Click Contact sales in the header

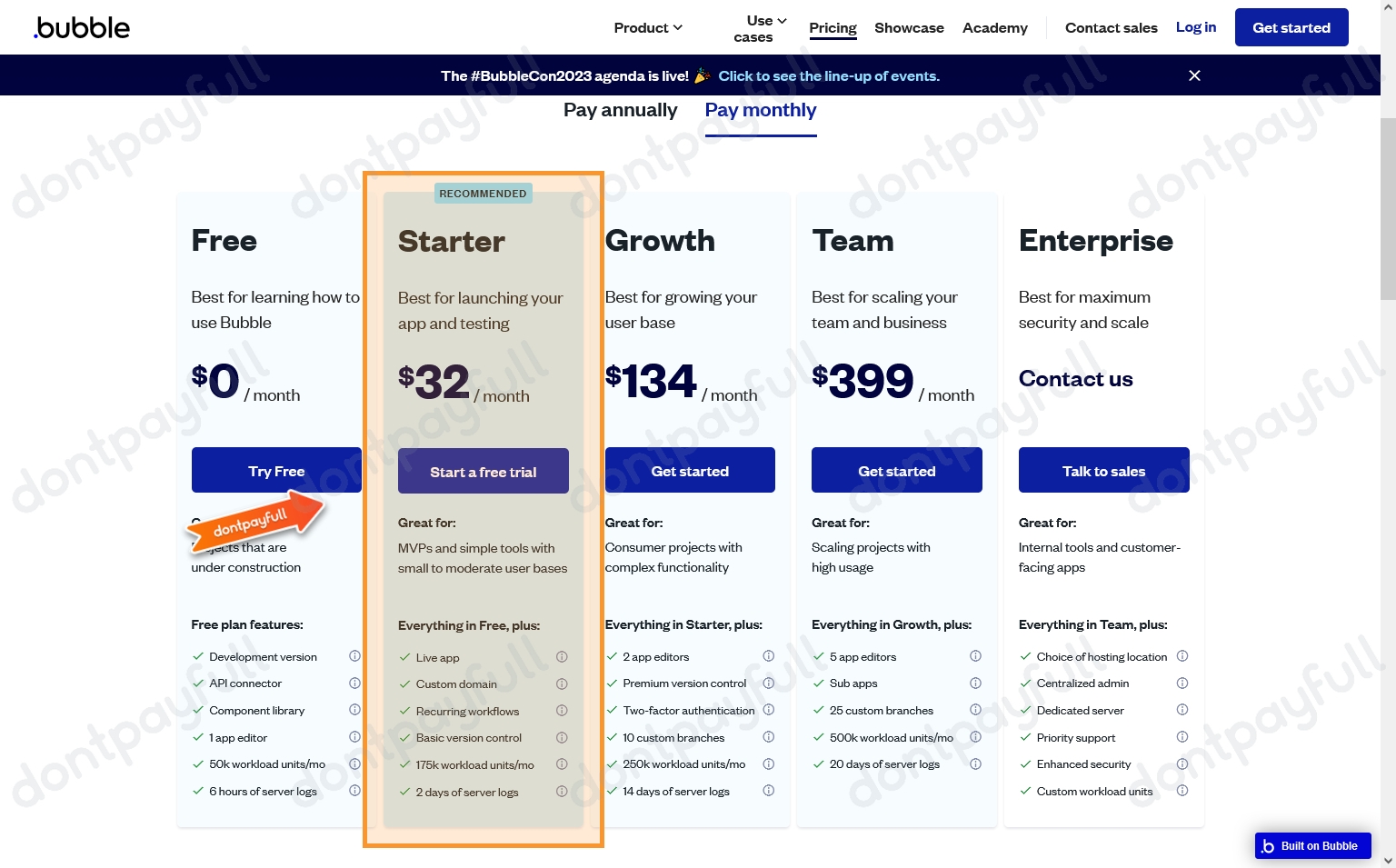coord(1112,28)
